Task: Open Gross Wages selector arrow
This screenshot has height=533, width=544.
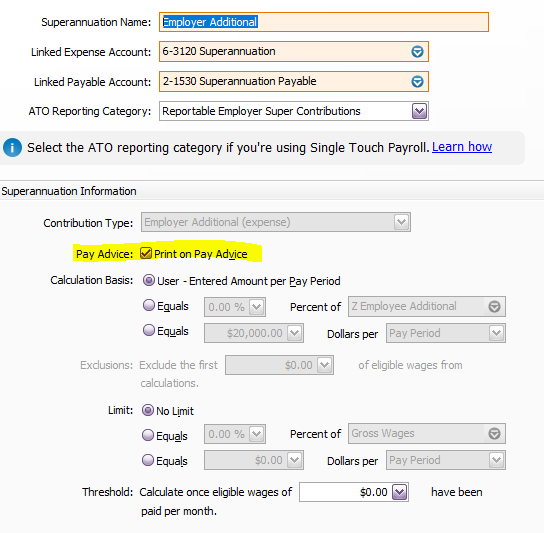Action: (x=494, y=433)
